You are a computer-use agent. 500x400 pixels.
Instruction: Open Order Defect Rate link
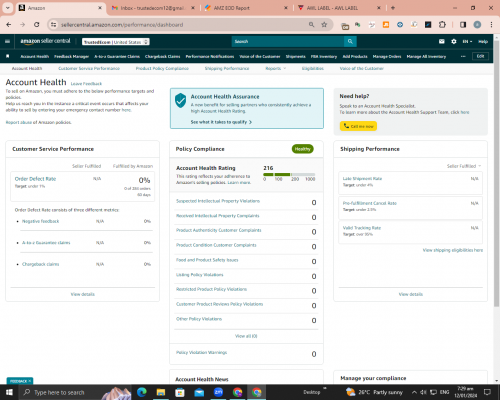[x=35, y=179]
